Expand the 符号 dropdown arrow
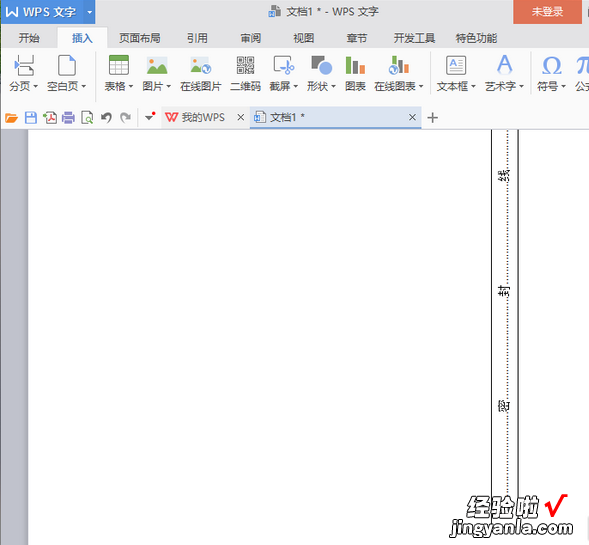Viewport: 589px width, 545px height. tap(563, 86)
